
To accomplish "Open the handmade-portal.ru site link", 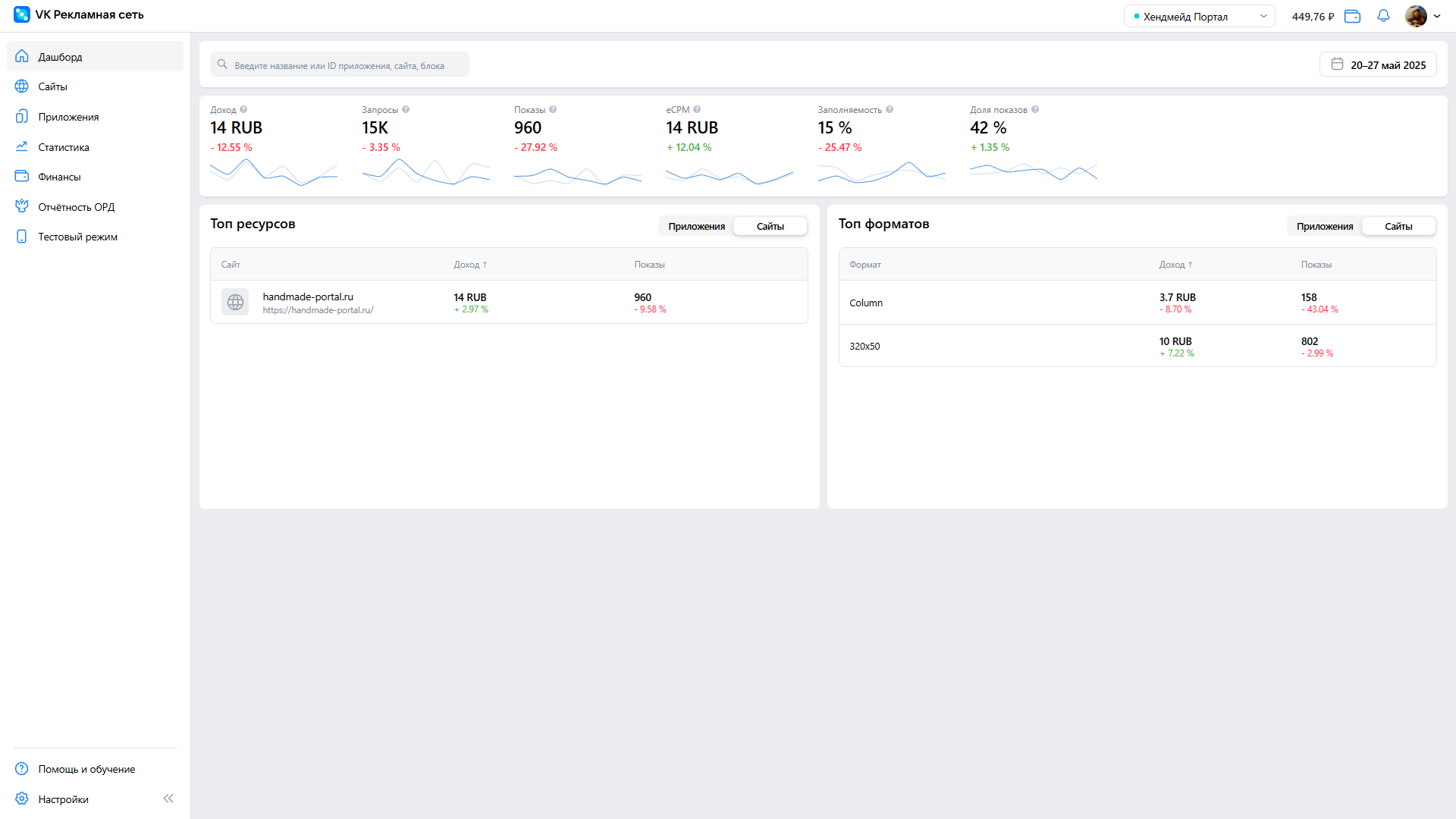I will coord(318,309).
